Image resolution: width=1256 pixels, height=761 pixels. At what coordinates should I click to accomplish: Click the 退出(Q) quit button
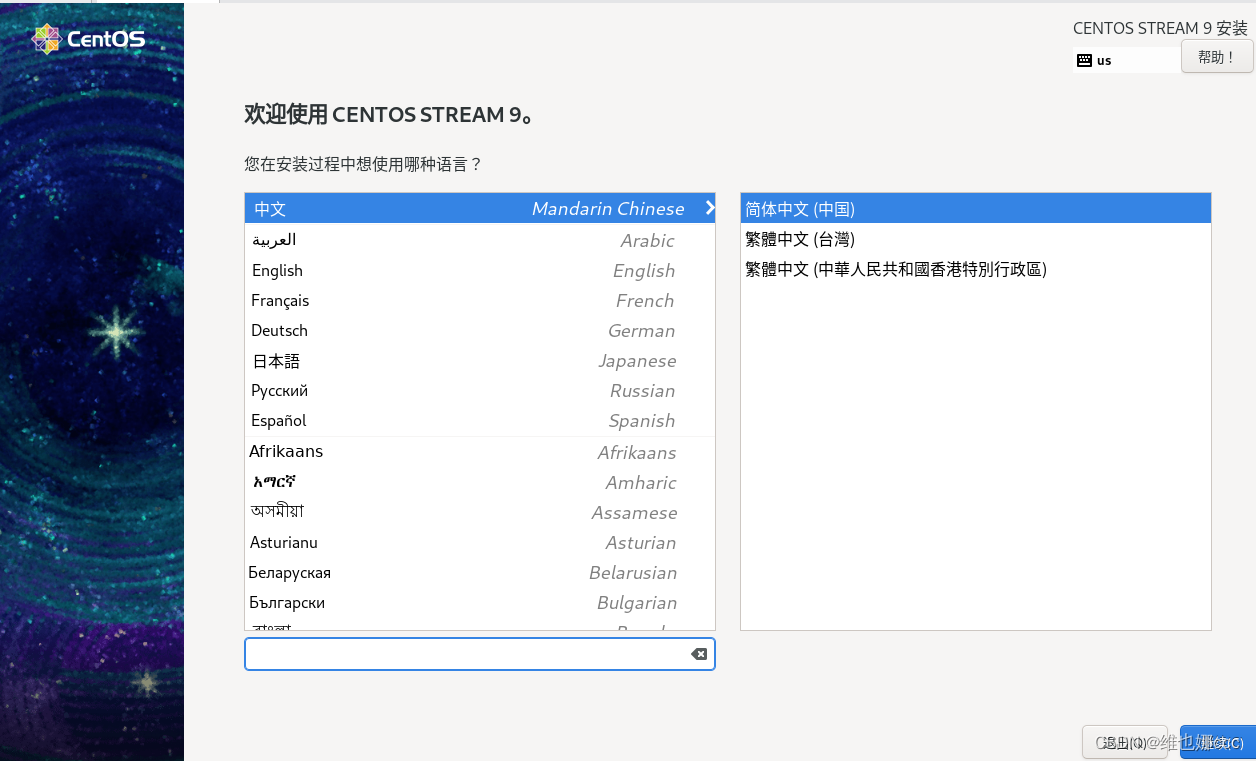tap(1124, 742)
